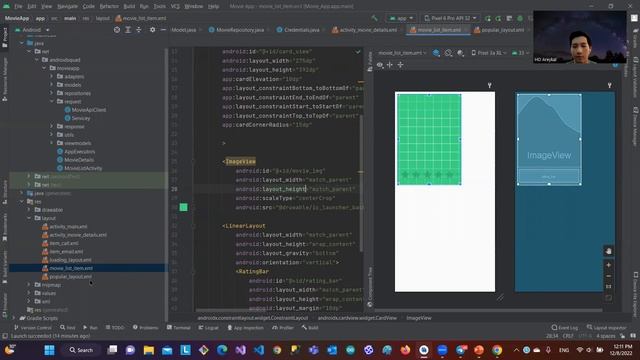Screen dimensions: 640x360
Task: Click the design surface layers icon
Action: [x=436, y=53]
